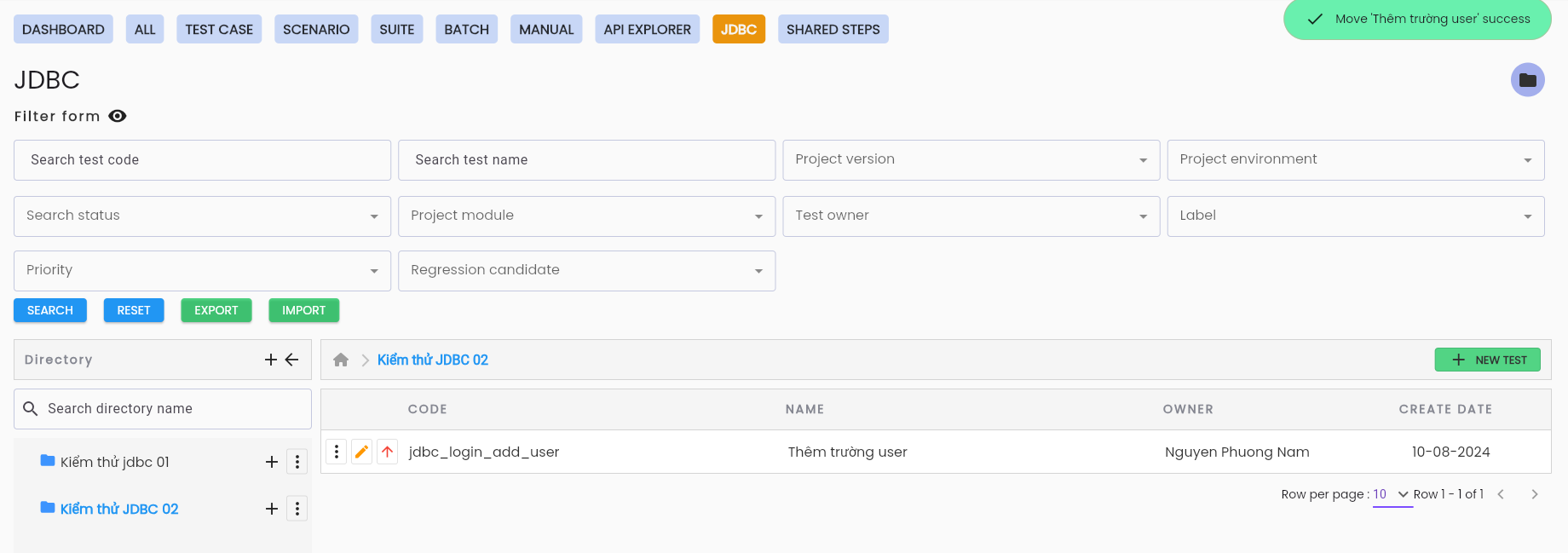Edit the jdbc_login_add_user test with the pencil
The height and width of the screenshot is (553, 1568).
tap(361, 452)
